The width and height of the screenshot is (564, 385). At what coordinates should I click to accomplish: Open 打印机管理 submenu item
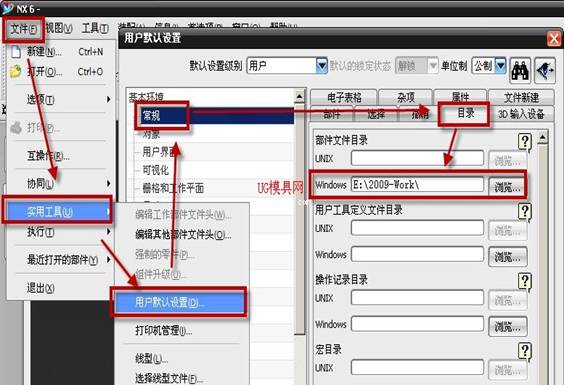183,330
